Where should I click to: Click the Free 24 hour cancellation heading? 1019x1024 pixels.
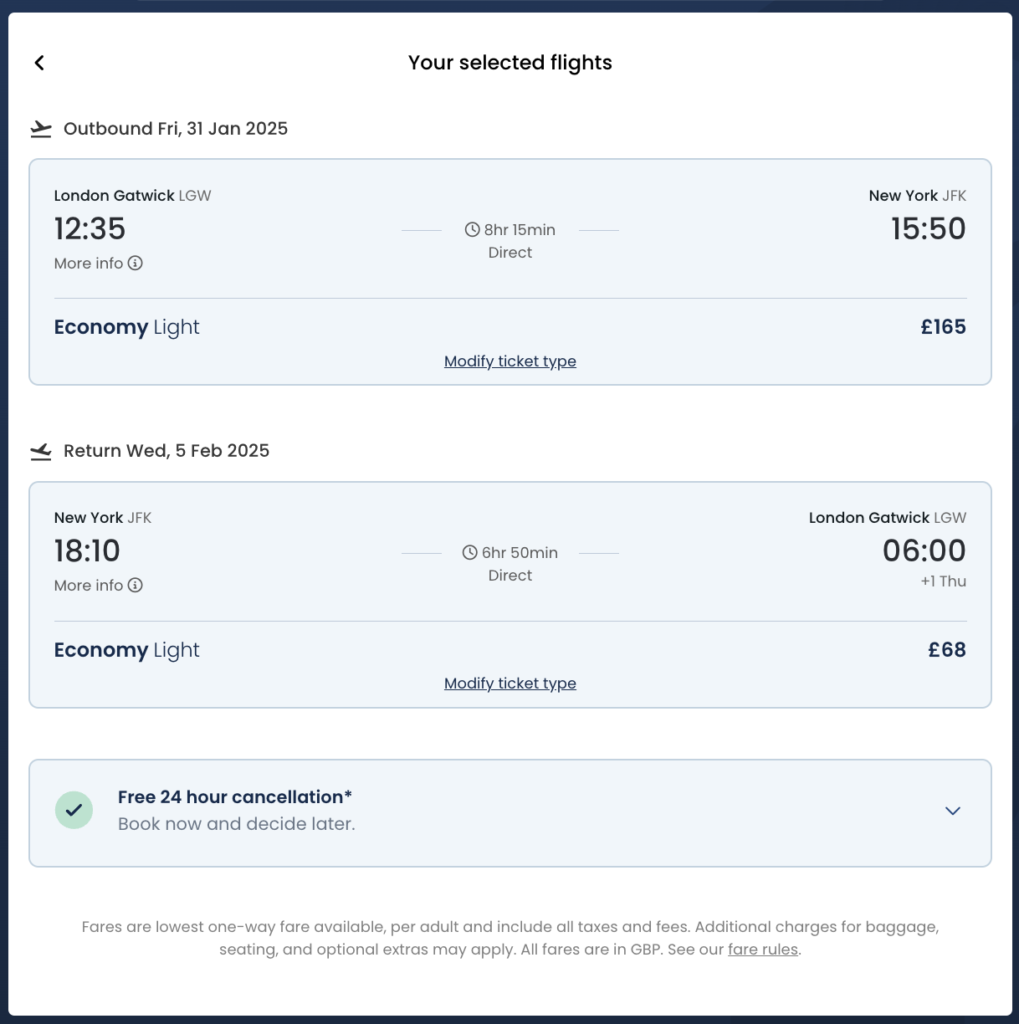[235, 797]
